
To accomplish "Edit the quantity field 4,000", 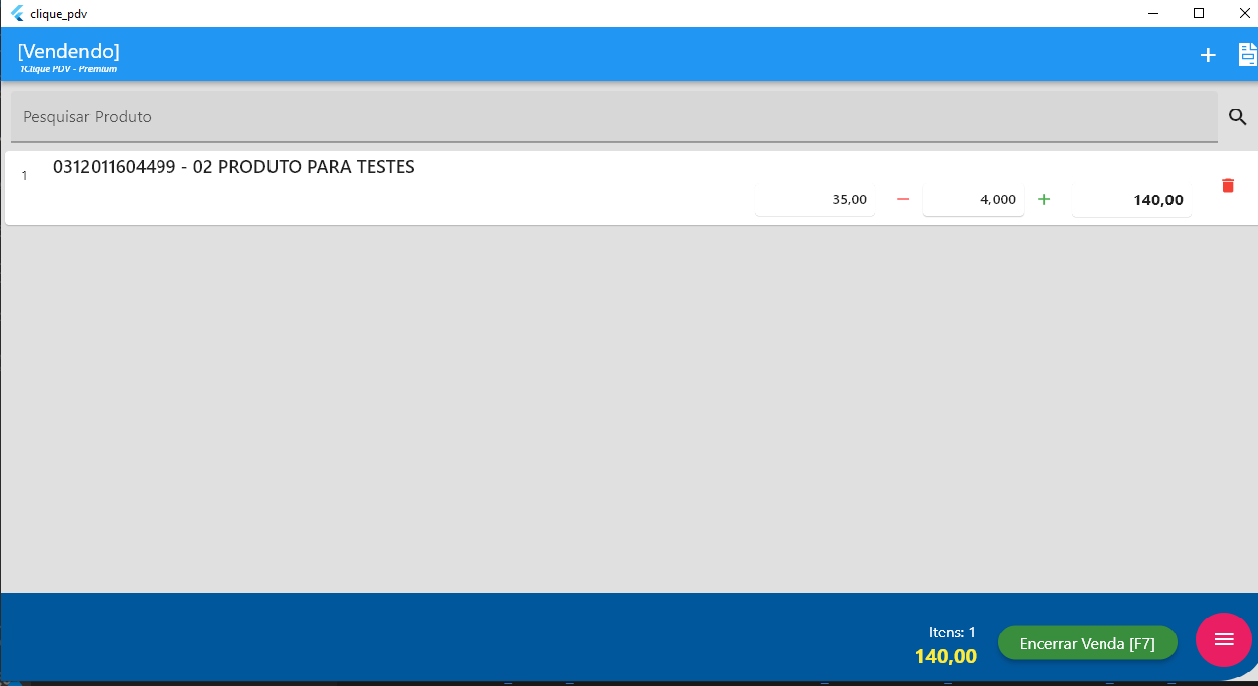I will pyautogui.click(x=973, y=199).
